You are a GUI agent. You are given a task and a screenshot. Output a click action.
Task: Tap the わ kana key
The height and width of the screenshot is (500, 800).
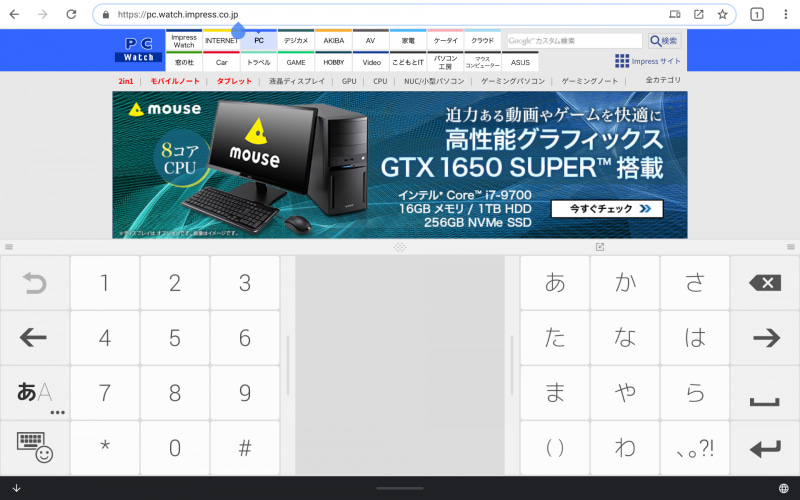[625, 447]
